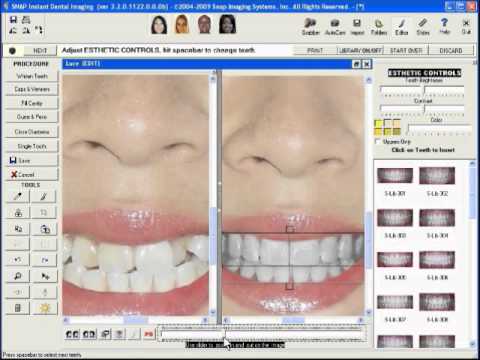The height and width of the screenshot is (360, 480).
Task: Click the Cancel button with red X
Action: point(32,175)
